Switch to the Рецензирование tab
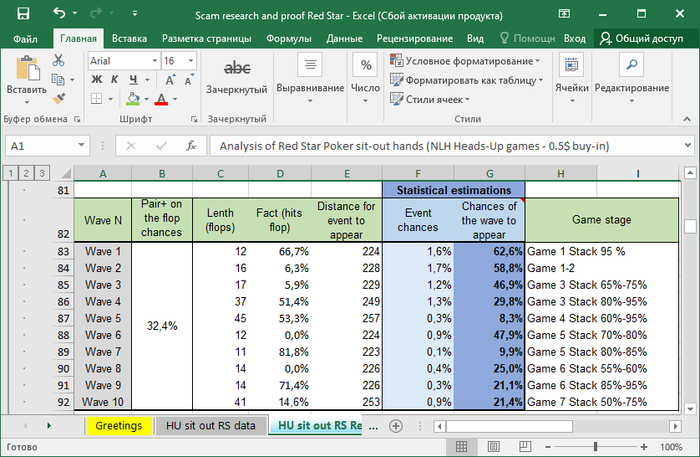Screen dimensions: 700x457 (414, 39)
